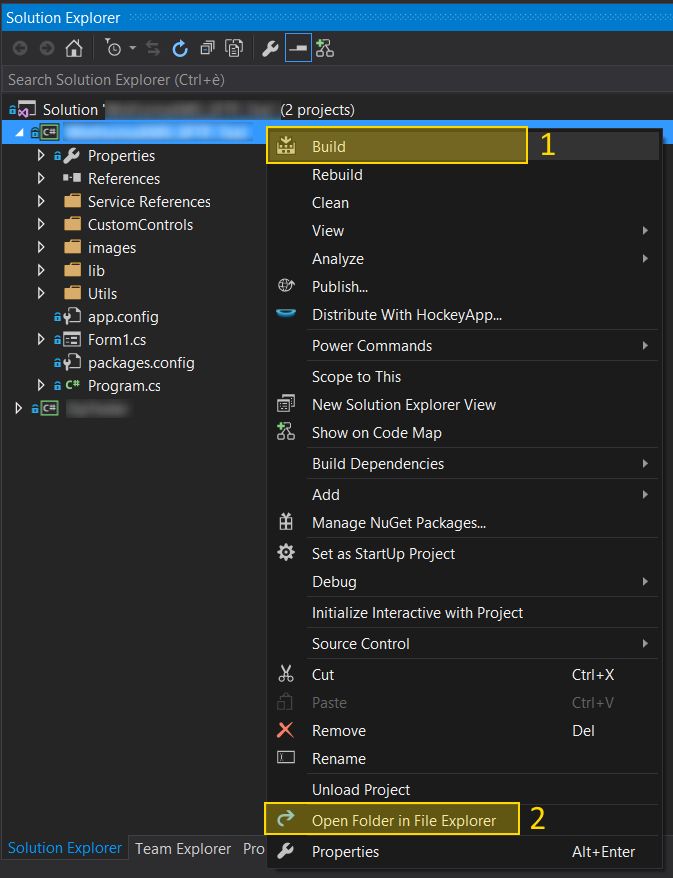Click the Code Map toolbar icon
The image size is (673, 878).
point(325,49)
